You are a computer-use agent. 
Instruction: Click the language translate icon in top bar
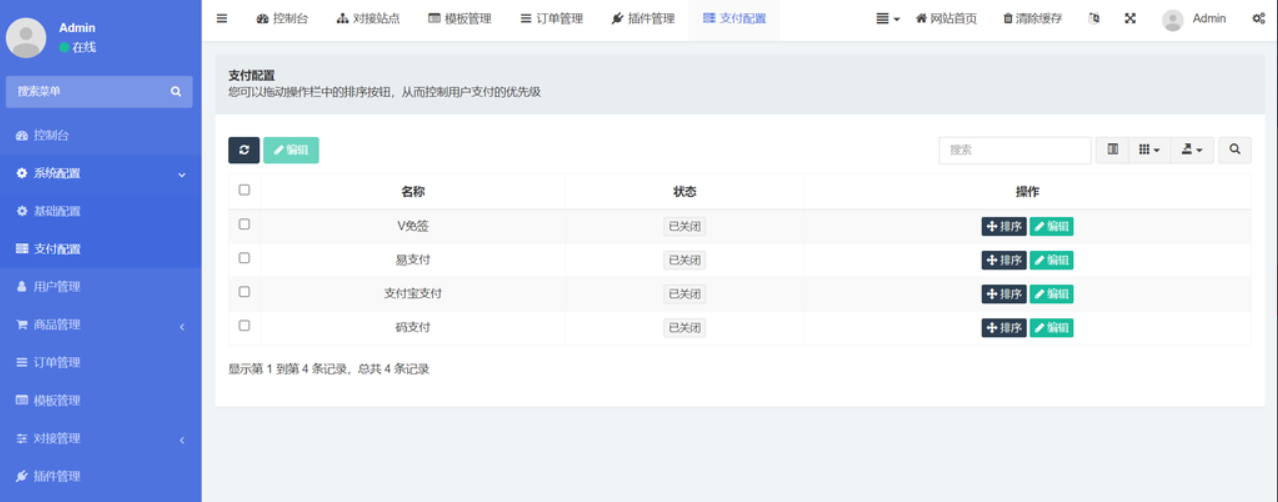[x=1093, y=18]
